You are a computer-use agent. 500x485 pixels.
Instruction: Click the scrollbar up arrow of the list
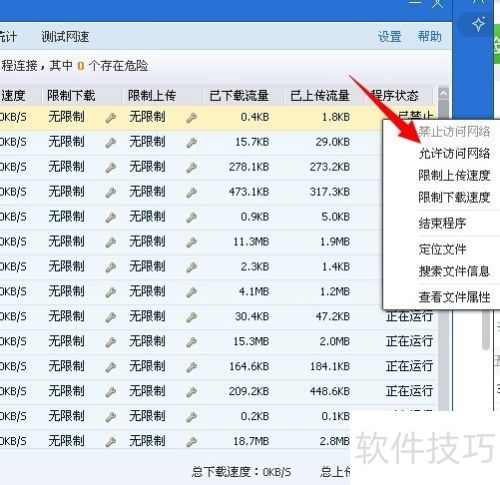443,94
